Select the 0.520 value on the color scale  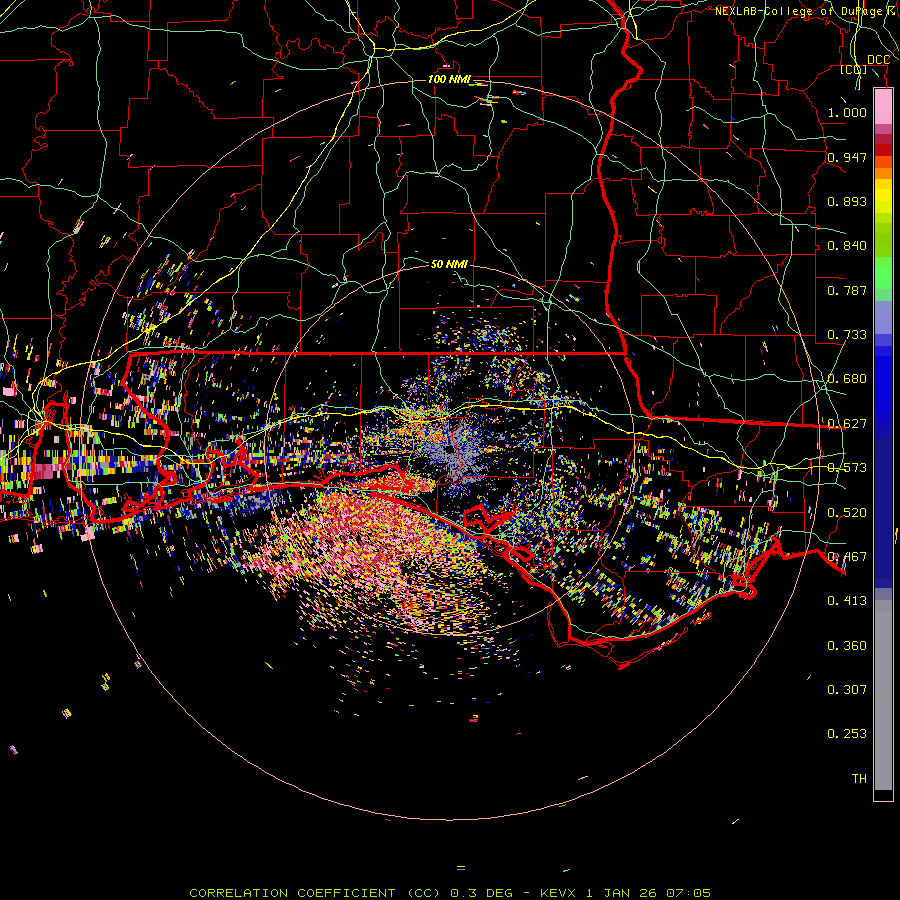pyautogui.click(x=847, y=512)
